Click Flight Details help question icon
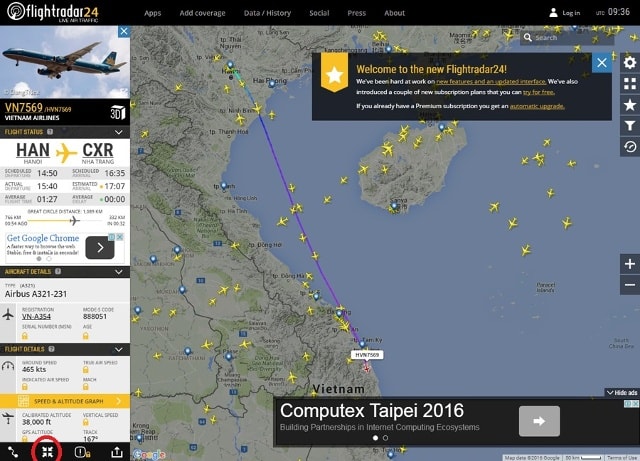Image resolution: width=640 pixels, height=461 pixels. click(51, 349)
